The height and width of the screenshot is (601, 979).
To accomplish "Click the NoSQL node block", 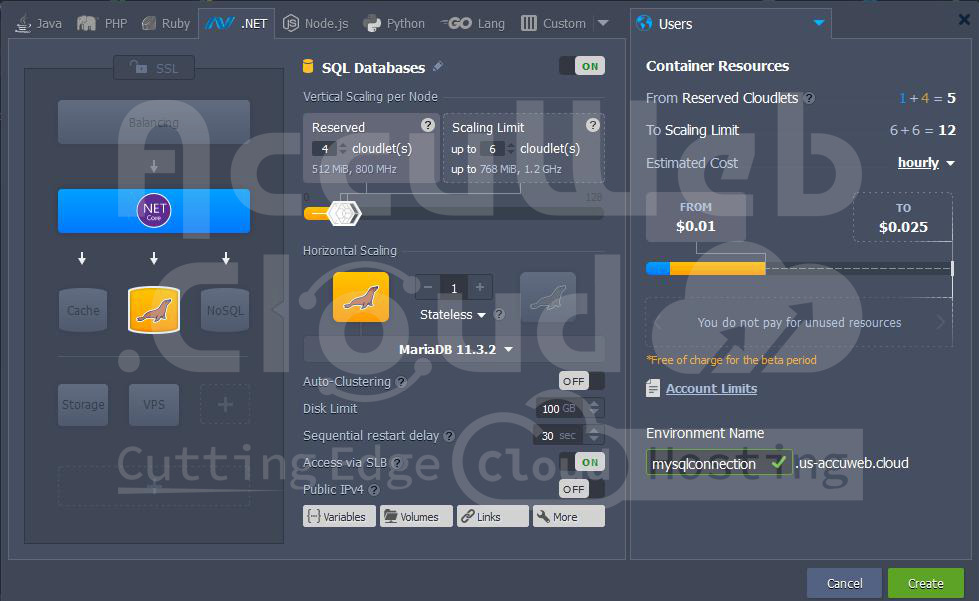I will pyautogui.click(x=224, y=311).
